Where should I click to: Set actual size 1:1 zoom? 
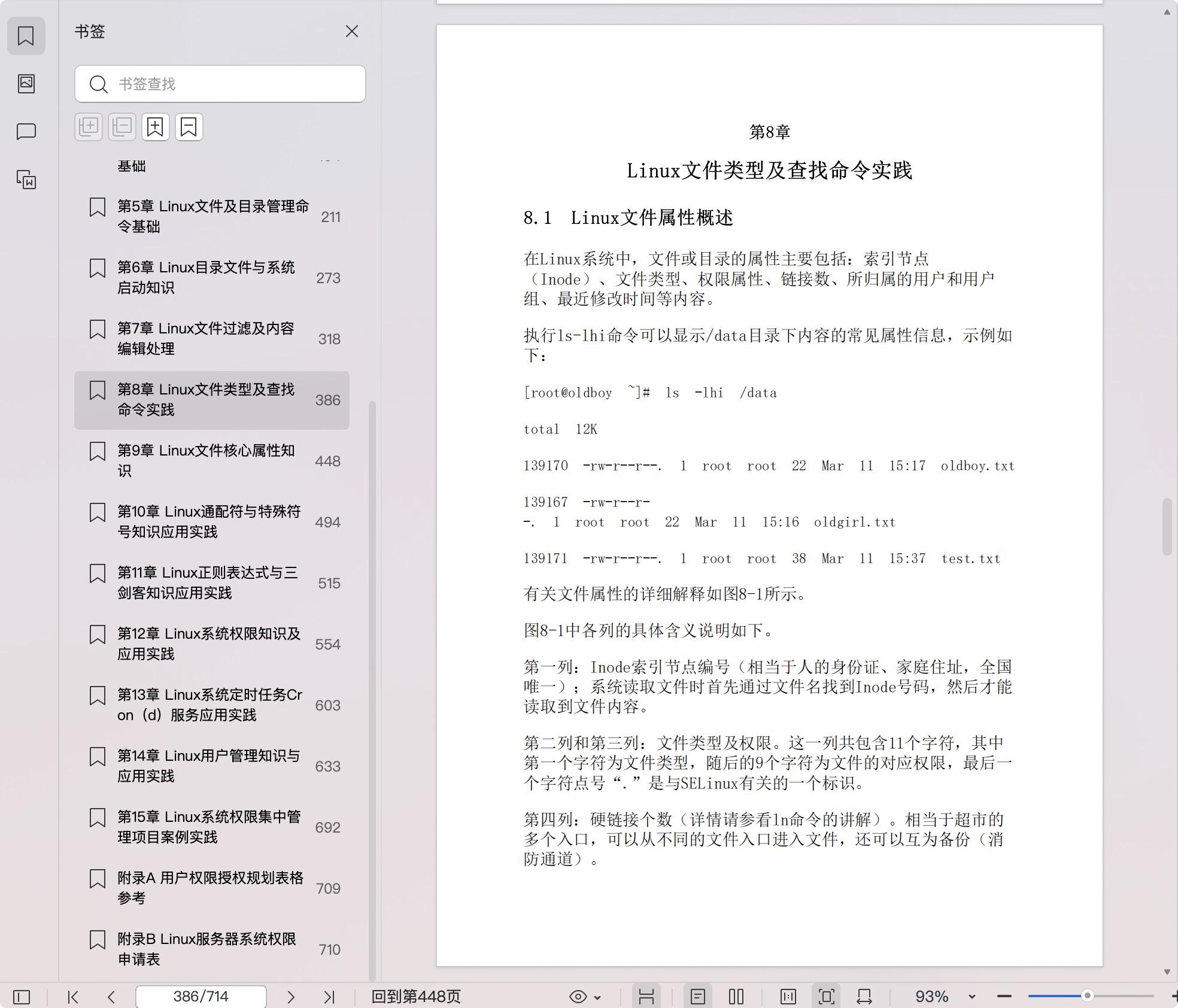click(788, 997)
